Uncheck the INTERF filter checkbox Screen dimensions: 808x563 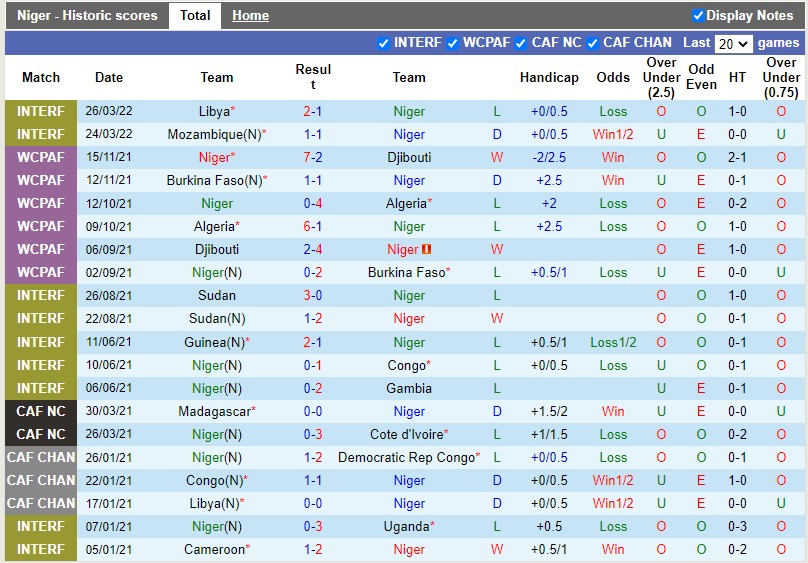point(384,43)
